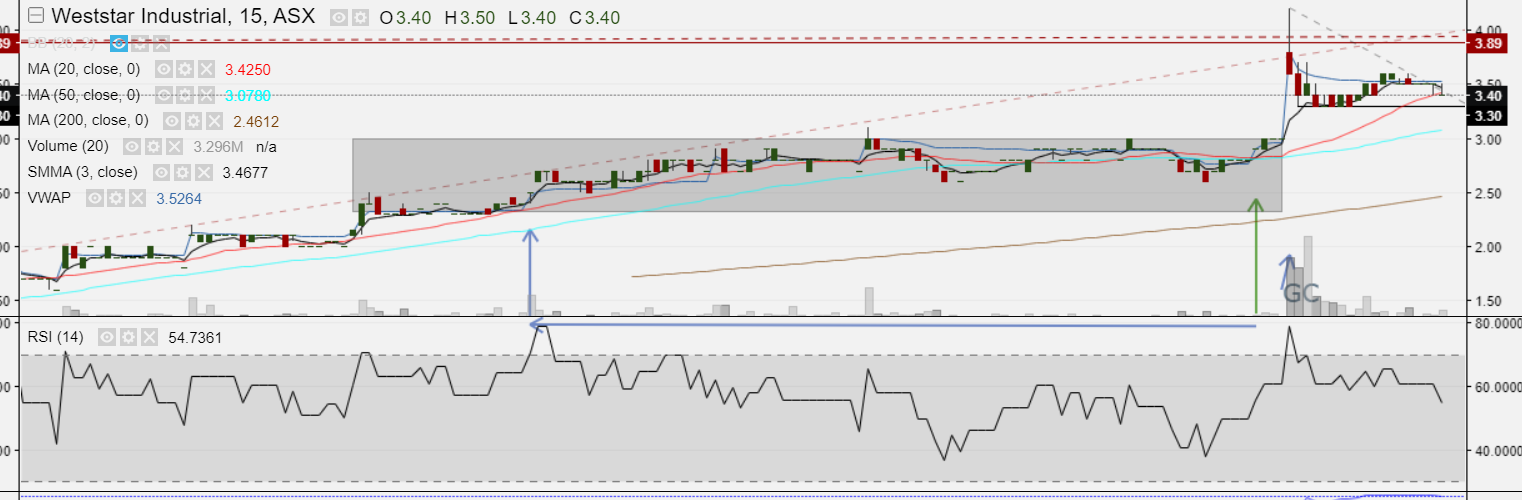The width and height of the screenshot is (1522, 500).
Task: Open settings for MA (200, close, 0)
Action: point(192,121)
